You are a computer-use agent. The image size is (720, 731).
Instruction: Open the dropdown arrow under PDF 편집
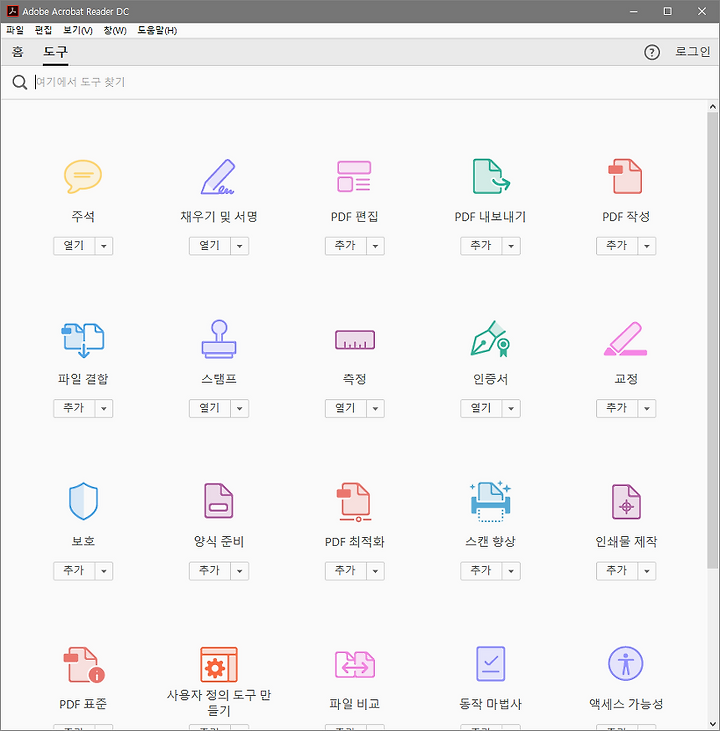(375, 246)
